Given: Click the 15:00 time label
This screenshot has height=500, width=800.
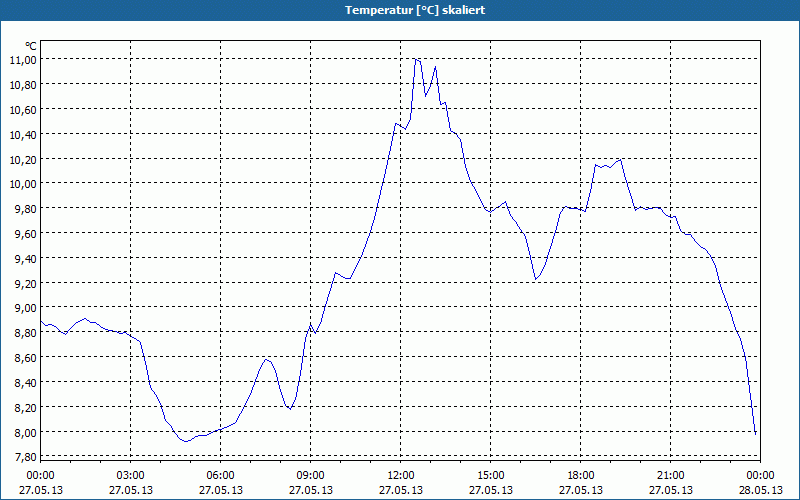Looking at the screenshot, I should [x=491, y=476].
